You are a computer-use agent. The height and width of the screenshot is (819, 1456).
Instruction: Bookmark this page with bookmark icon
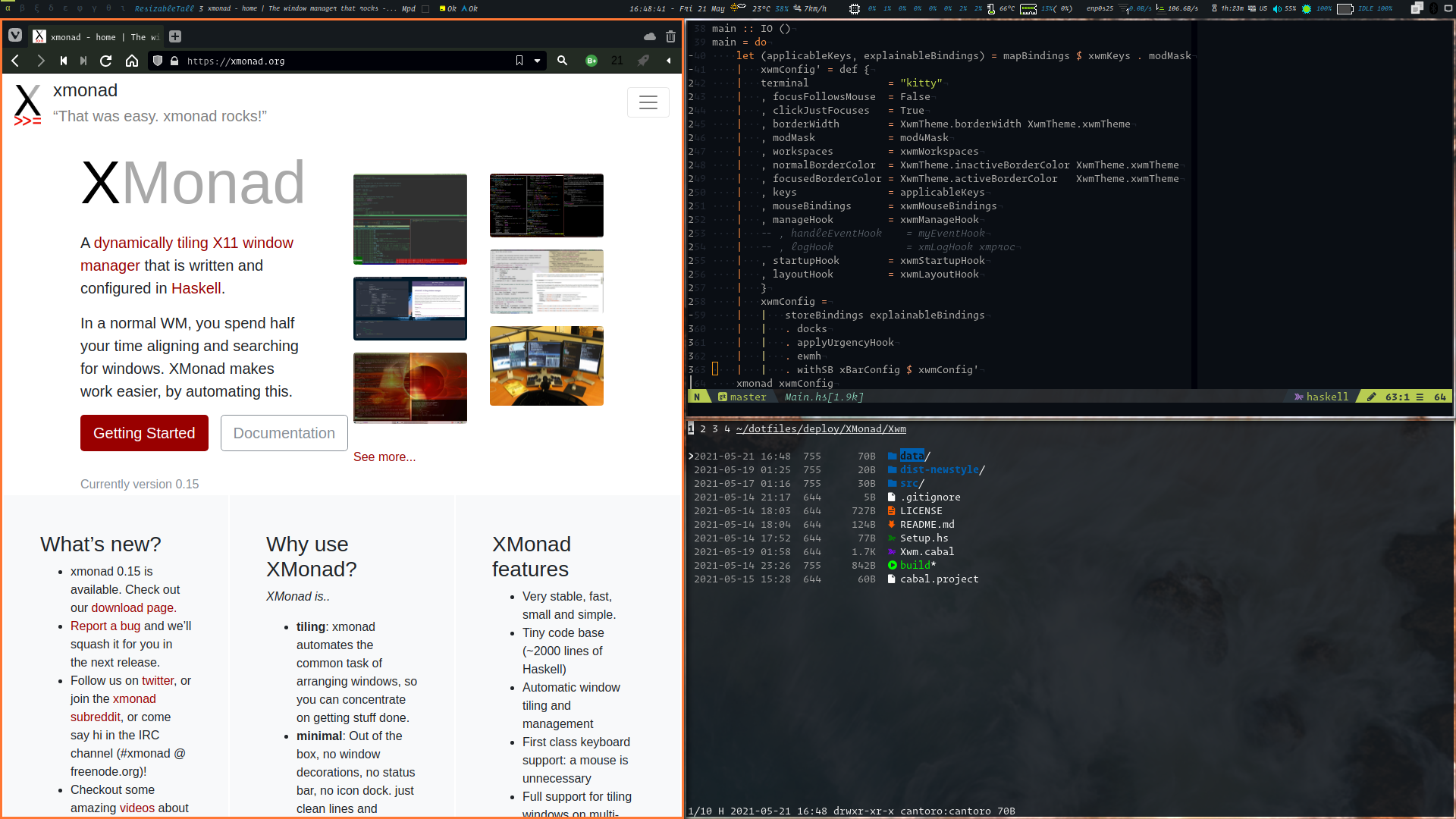tap(519, 61)
